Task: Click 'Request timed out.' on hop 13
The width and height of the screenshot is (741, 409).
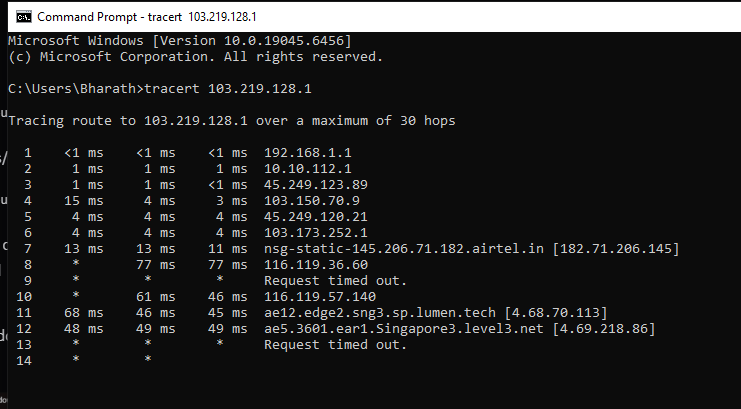Action: (x=335, y=345)
